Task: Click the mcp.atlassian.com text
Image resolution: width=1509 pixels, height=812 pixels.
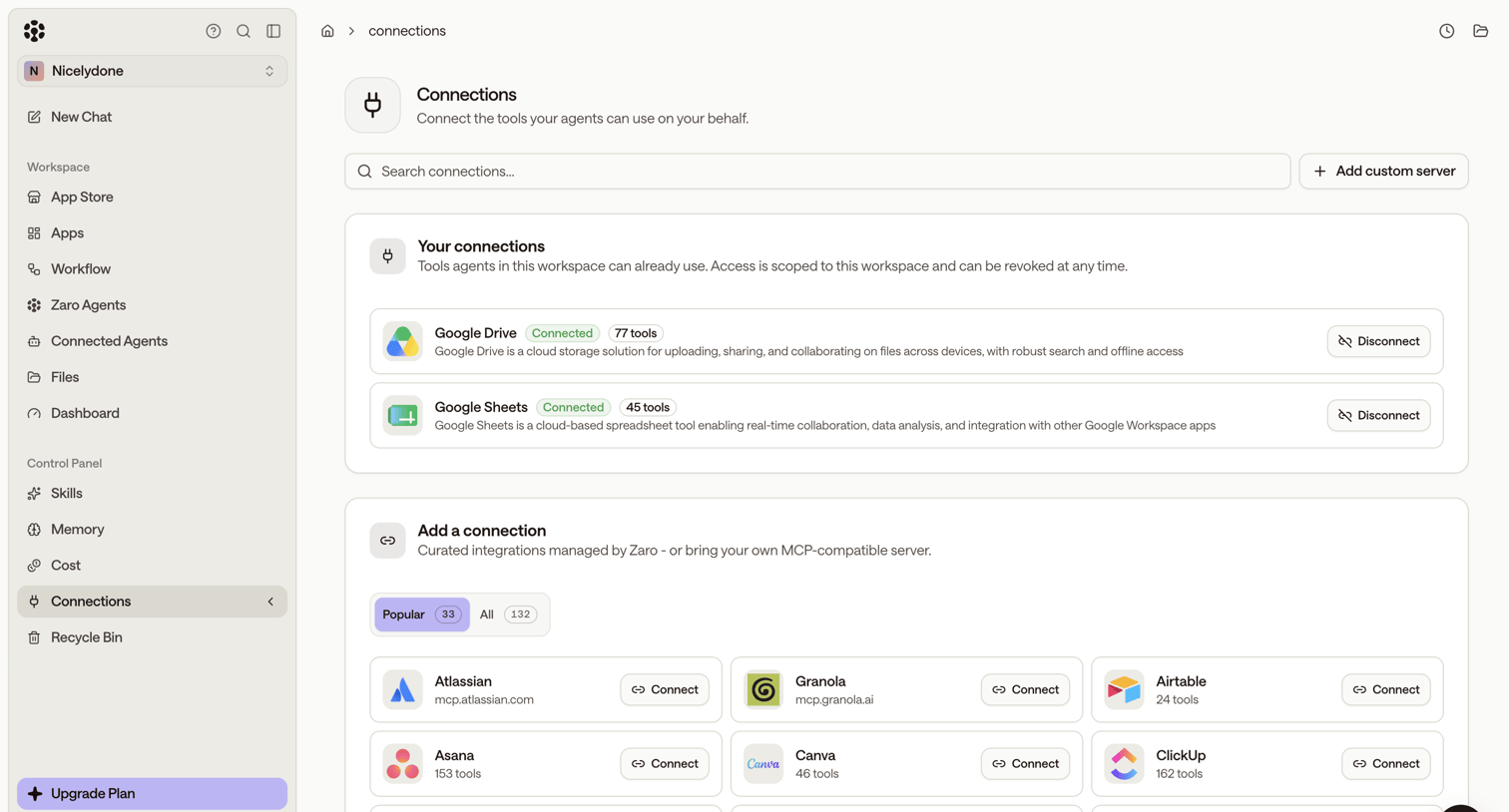Action: tap(484, 699)
